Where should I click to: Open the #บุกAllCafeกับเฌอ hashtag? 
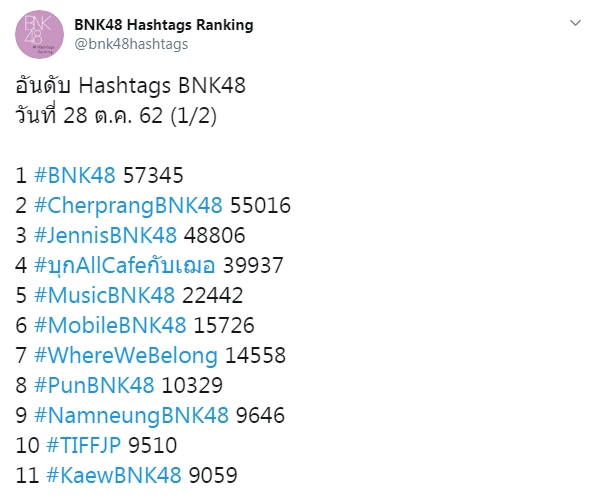click(125, 266)
